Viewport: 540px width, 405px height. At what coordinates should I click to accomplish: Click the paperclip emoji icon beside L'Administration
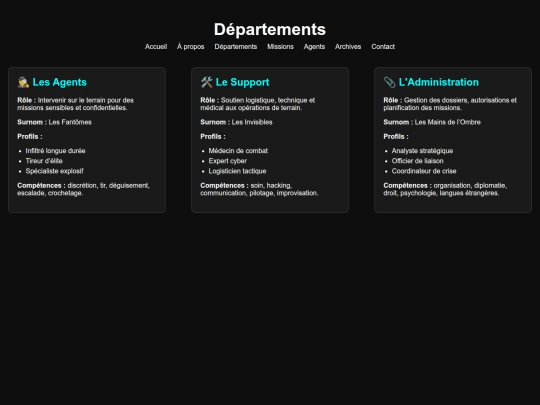coord(390,82)
